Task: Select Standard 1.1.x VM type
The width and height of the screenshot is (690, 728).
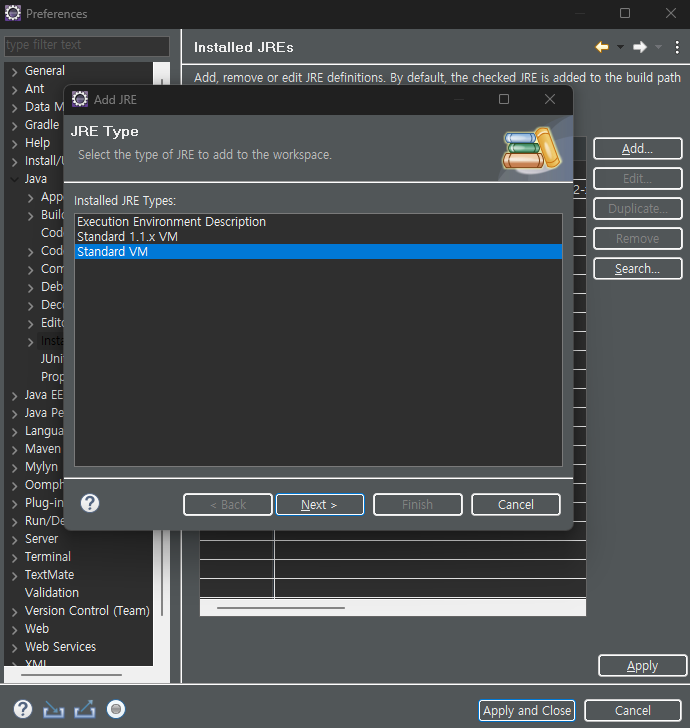Action: click(x=318, y=236)
